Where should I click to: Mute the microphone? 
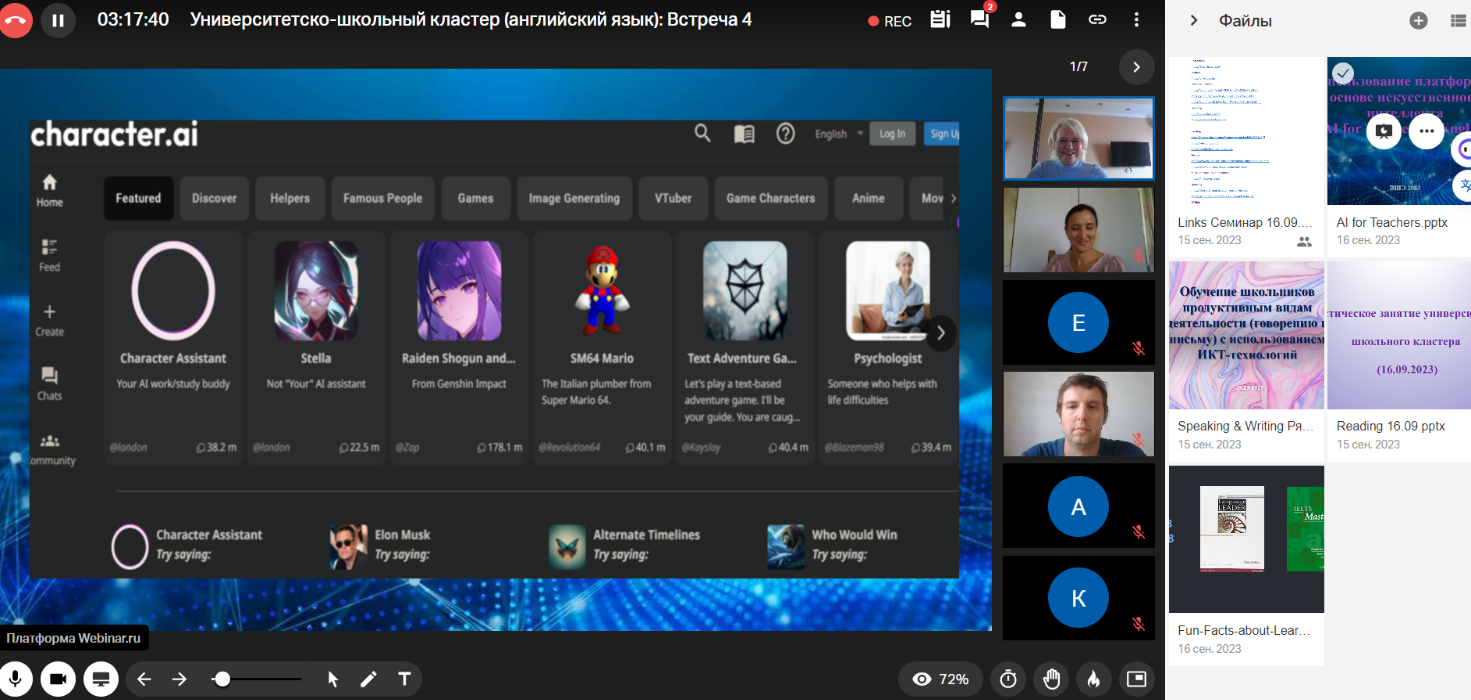pos(17,679)
